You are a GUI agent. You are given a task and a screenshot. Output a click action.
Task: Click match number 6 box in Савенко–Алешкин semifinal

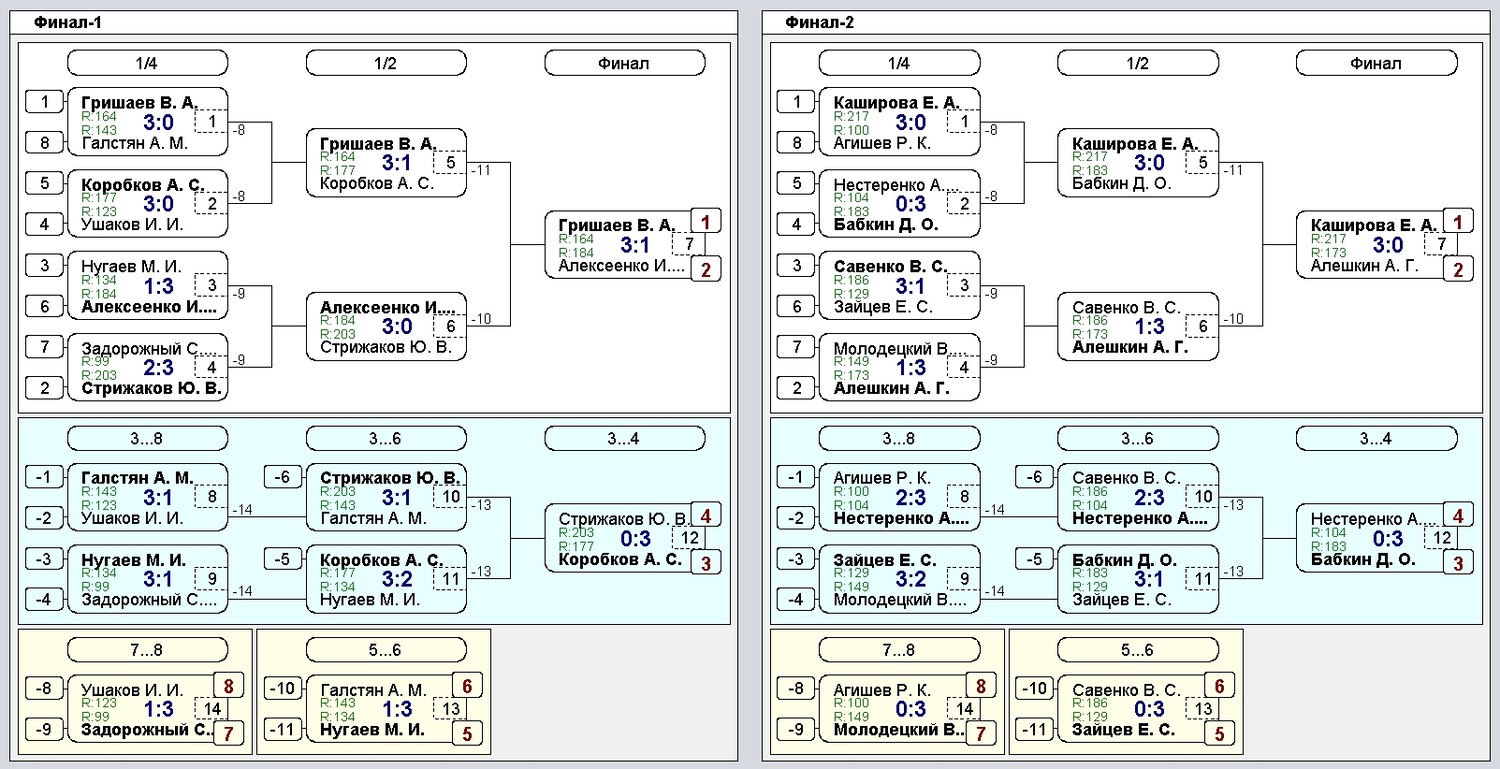pos(1203,326)
